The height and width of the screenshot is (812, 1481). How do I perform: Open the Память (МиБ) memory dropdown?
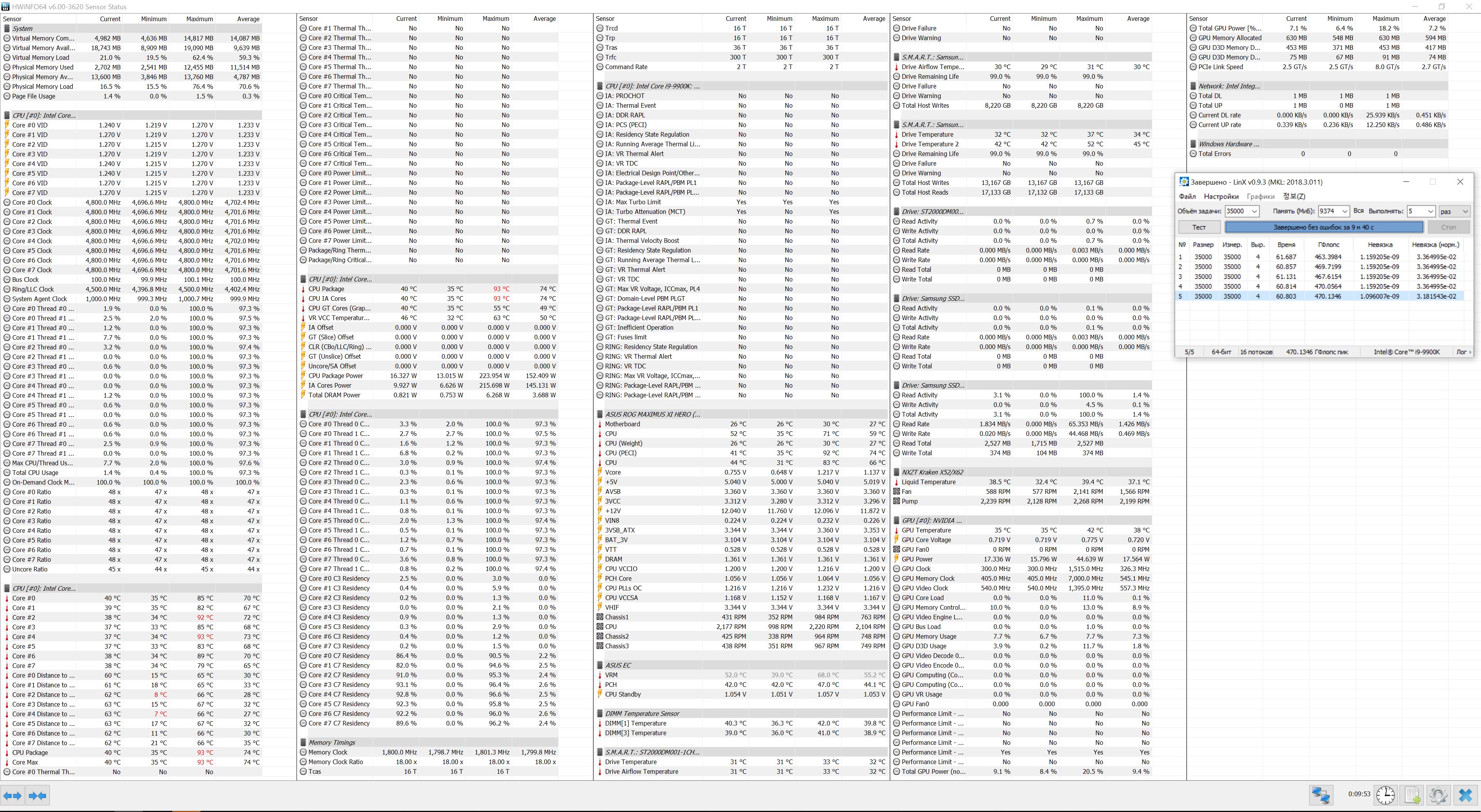(x=1344, y=212)
